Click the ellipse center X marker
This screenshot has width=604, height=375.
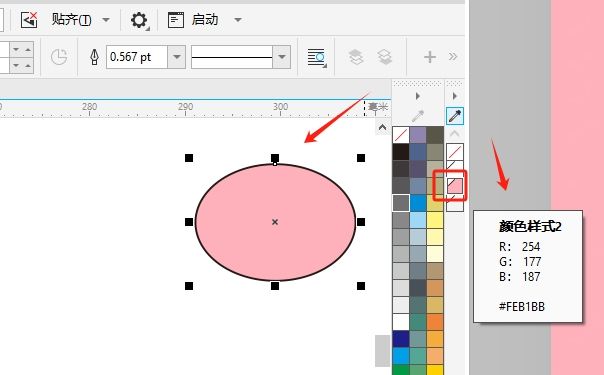[x=275, y=222]
